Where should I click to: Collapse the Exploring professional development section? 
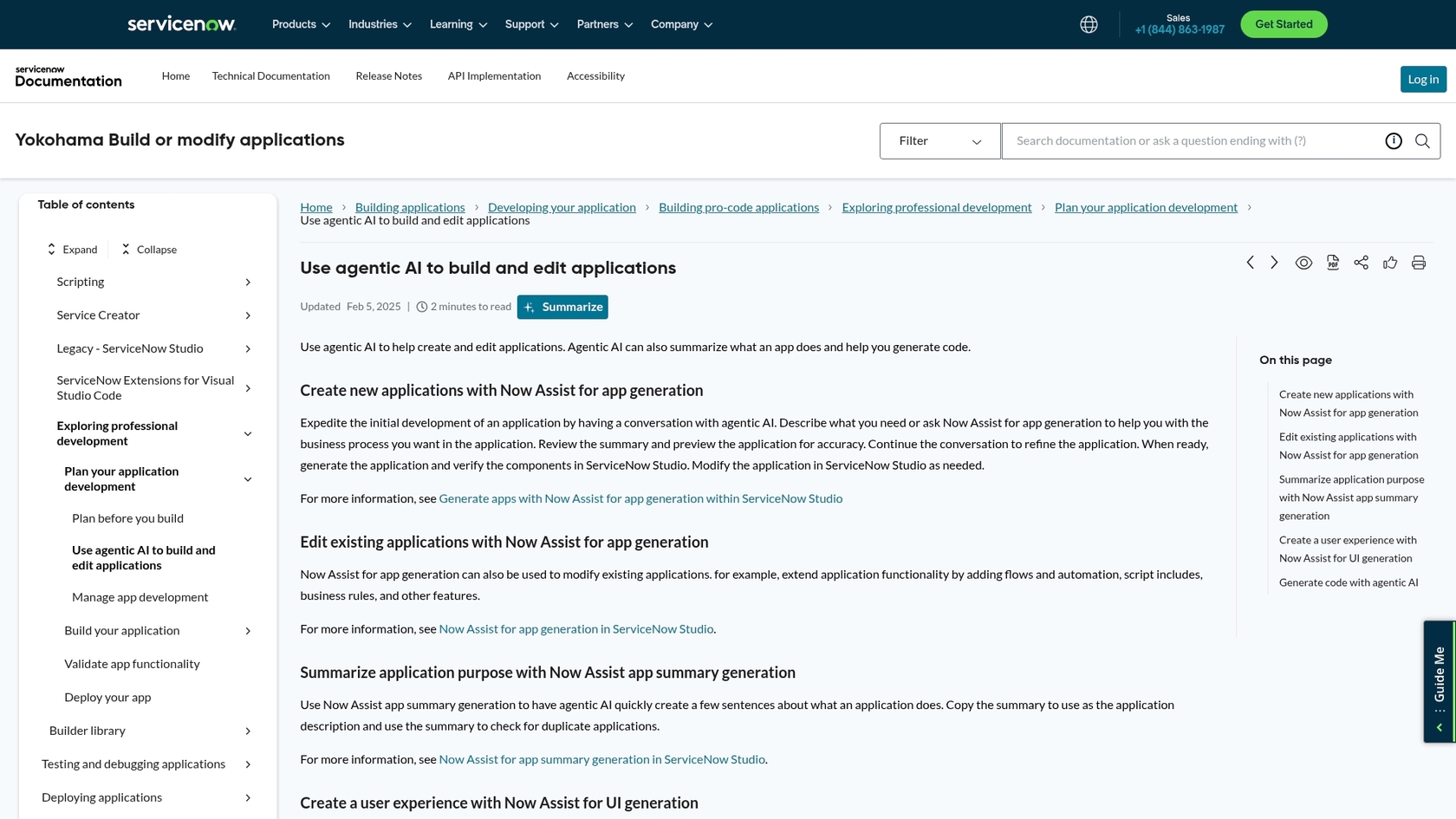tap(248, 433)
